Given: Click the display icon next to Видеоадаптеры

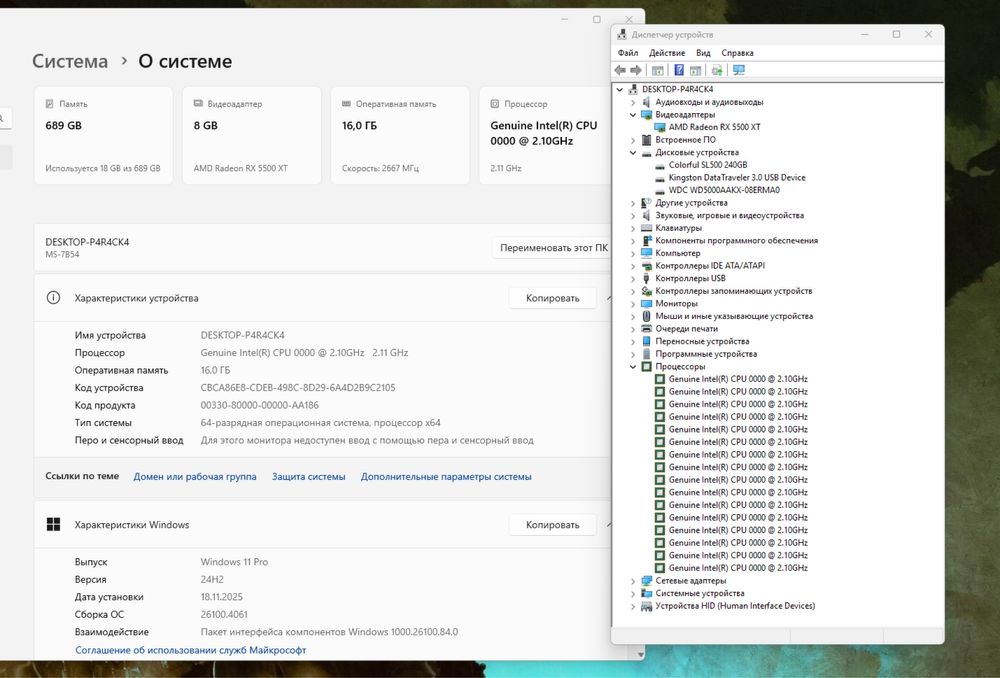Looking at the screenshot, I should coord(646,115).
